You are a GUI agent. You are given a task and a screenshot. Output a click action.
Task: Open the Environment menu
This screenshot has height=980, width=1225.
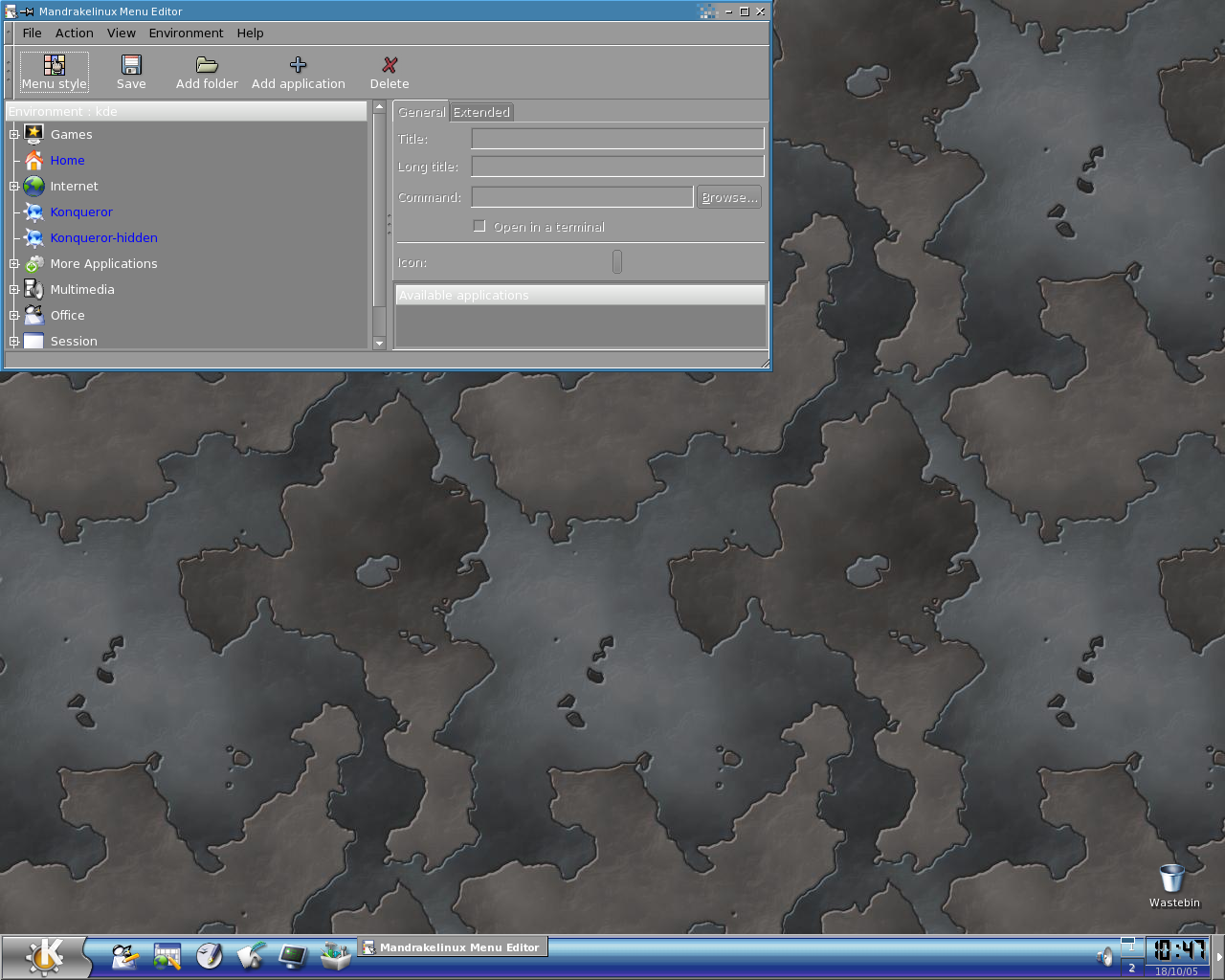point(186,33)
